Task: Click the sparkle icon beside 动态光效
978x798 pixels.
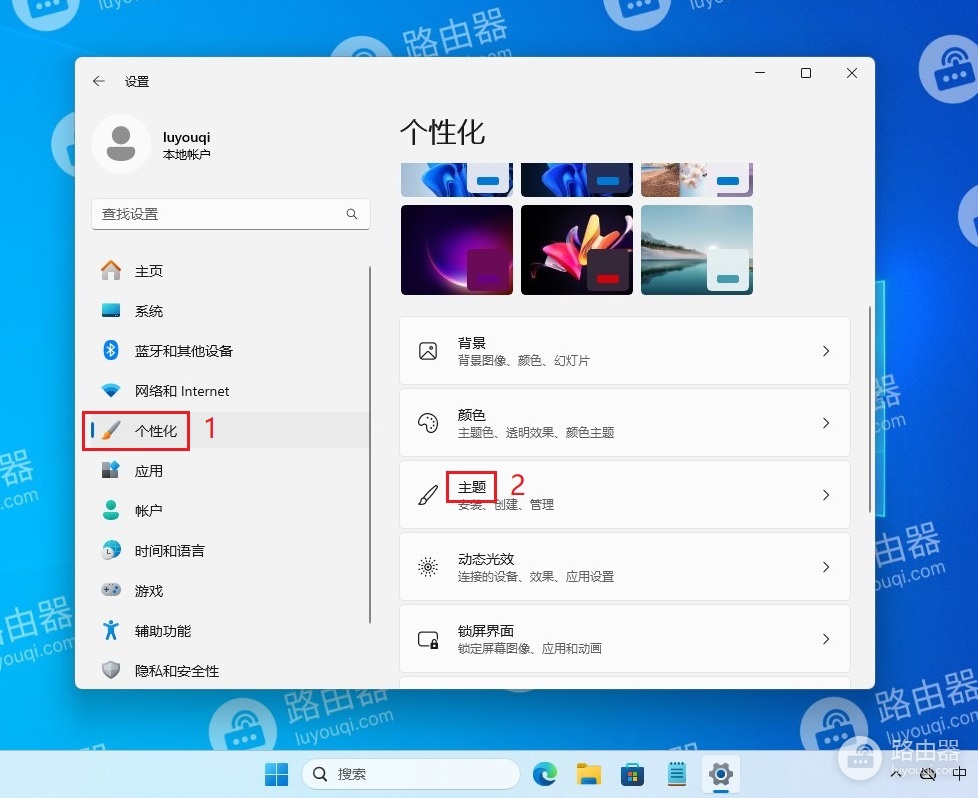Action: click(x=428, y=567)
